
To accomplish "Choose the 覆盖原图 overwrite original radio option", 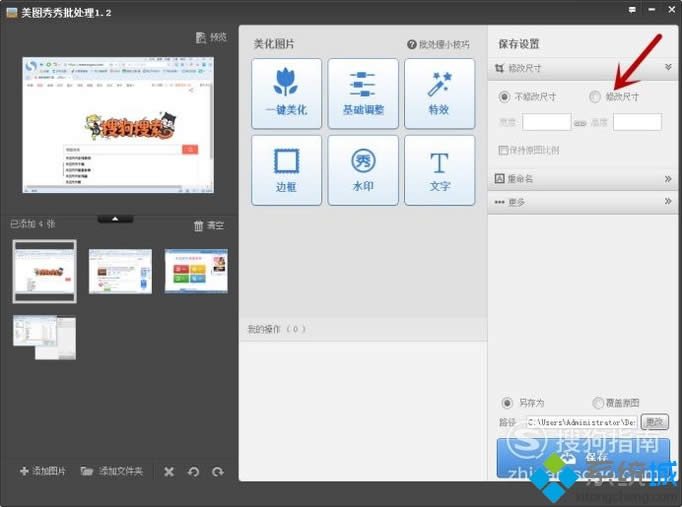I will pos(598,403).
